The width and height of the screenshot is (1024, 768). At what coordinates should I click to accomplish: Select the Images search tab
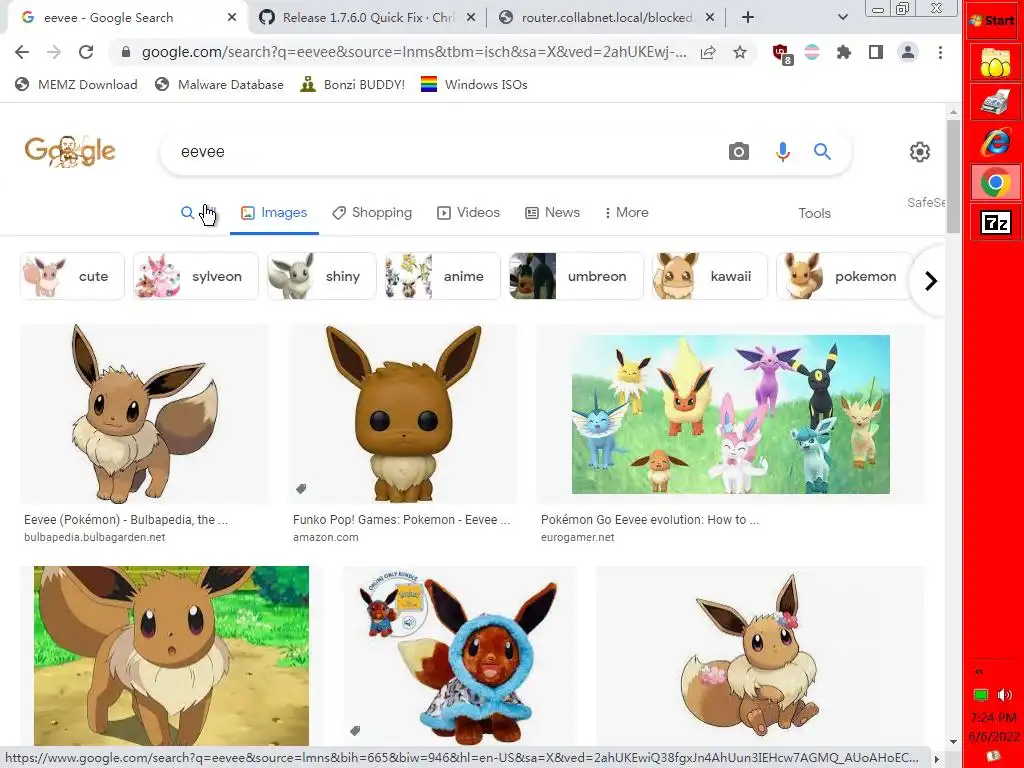tap(274, 213)
